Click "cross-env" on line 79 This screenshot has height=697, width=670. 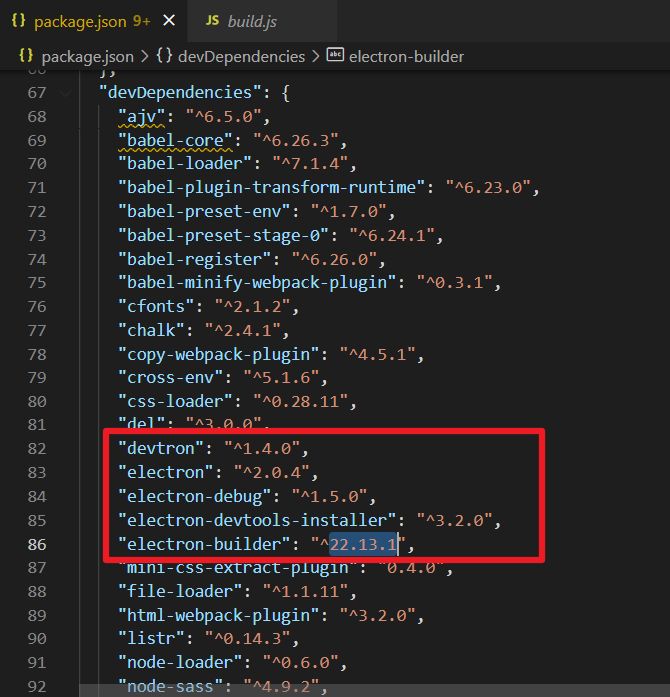click(x=170, y=378)
